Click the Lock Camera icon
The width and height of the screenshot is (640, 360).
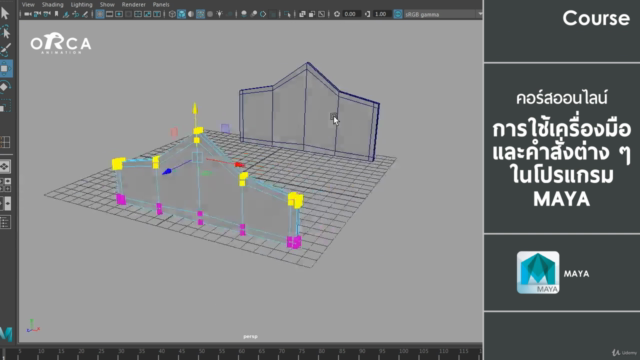37,14
